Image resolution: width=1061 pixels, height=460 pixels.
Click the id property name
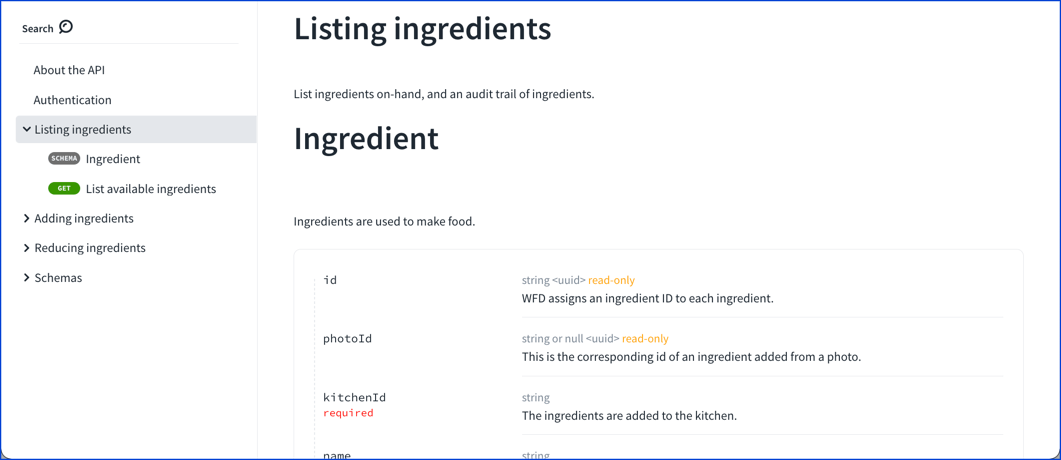[330, 280]
